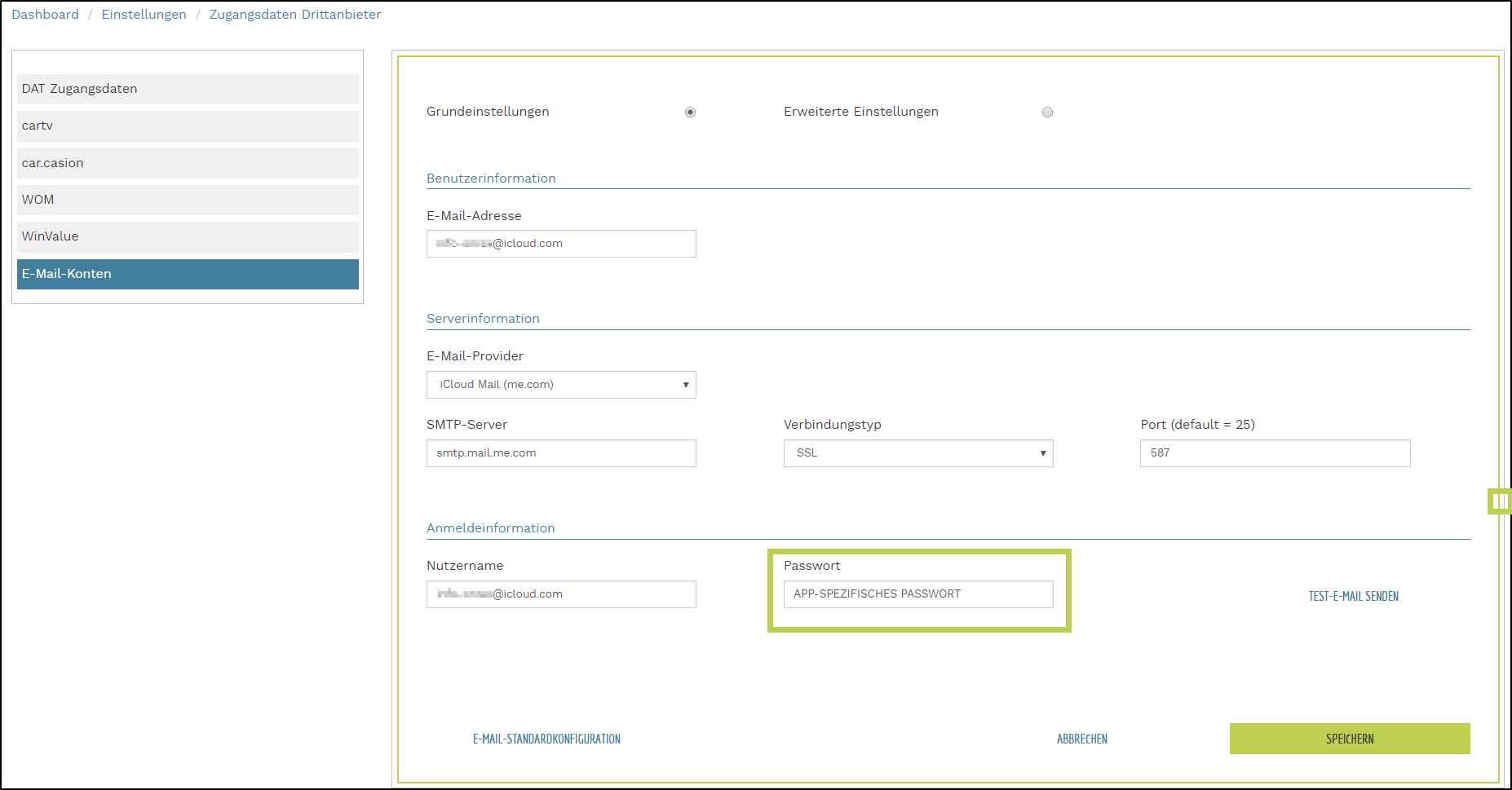
Task: Switch to car.casion settings
Action: pyautogui.click(x=188, y=163)
